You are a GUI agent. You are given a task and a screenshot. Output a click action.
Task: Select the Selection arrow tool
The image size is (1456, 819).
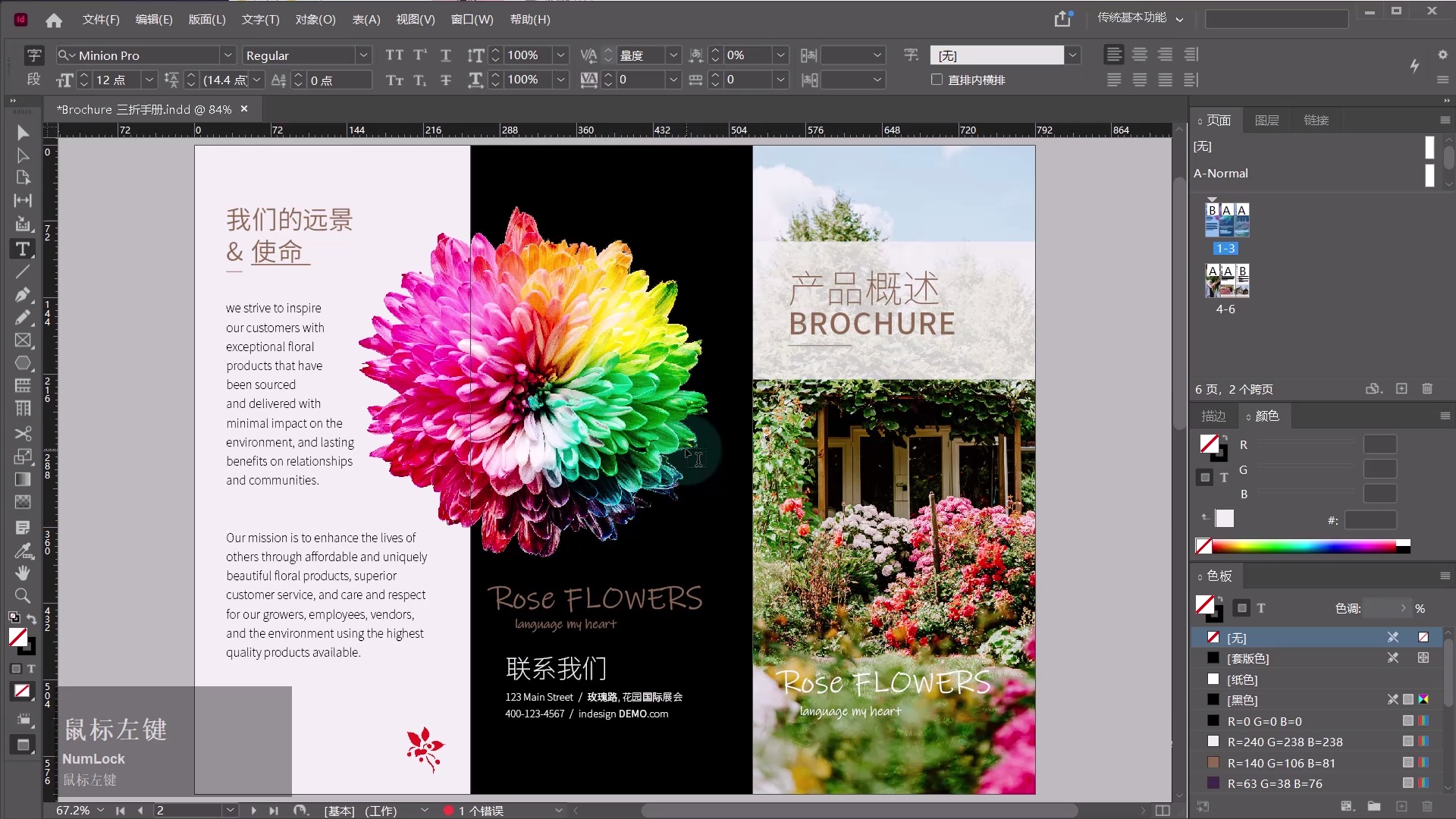tap(23, 133)
